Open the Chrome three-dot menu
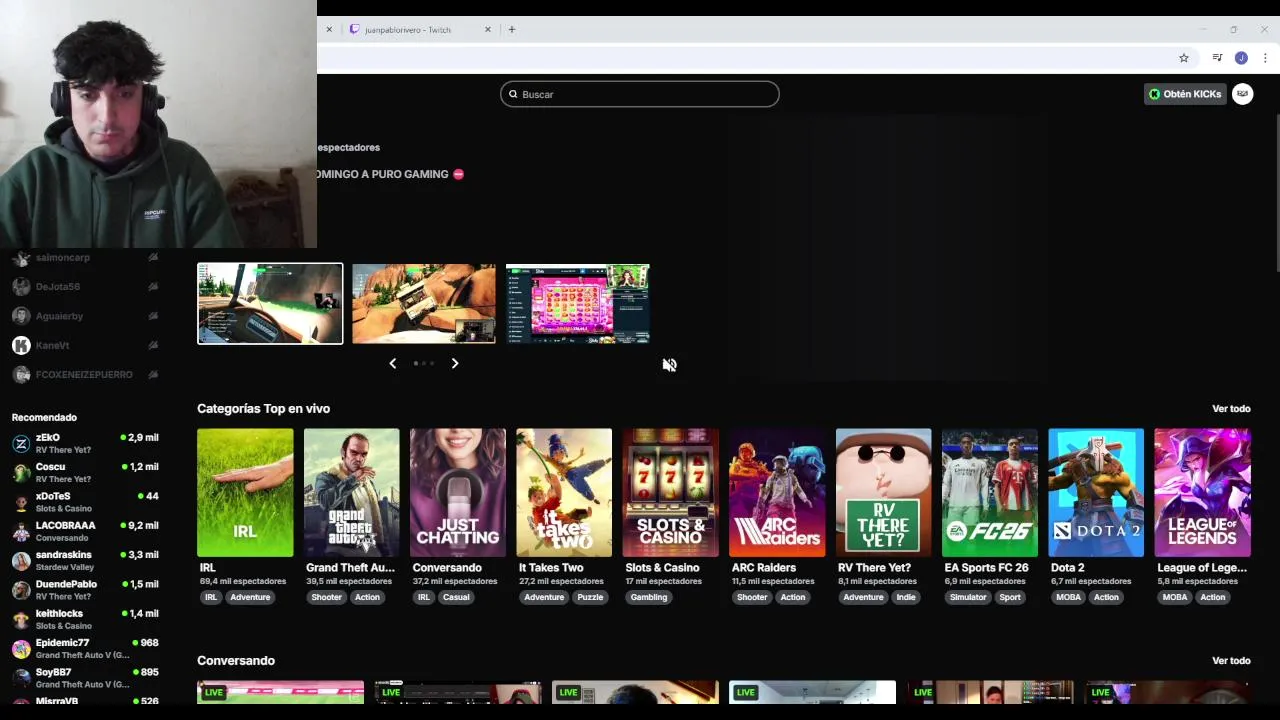The image size is (1280, 720). 1265,58
